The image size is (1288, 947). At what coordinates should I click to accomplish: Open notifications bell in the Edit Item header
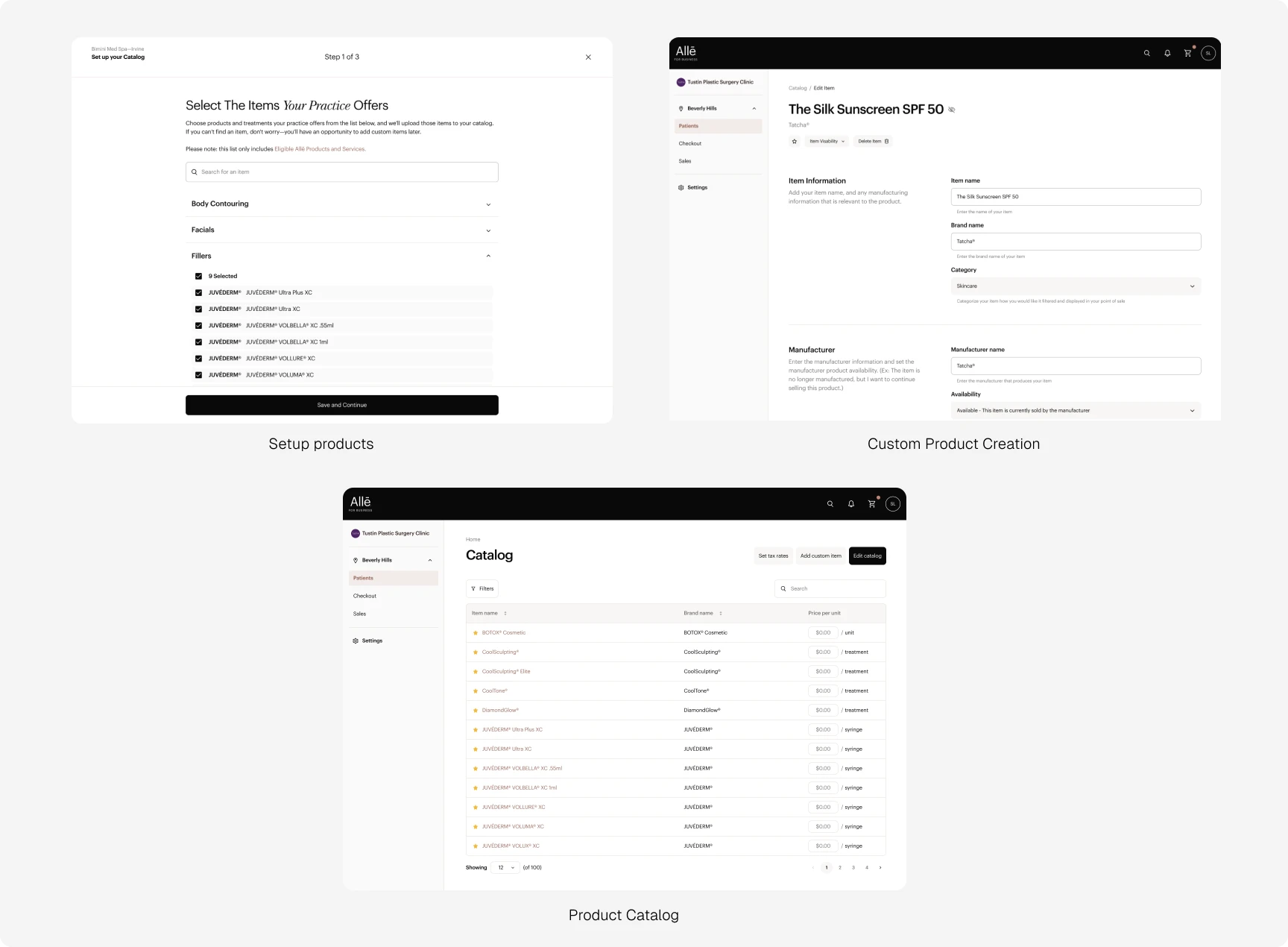point(1167,53)
